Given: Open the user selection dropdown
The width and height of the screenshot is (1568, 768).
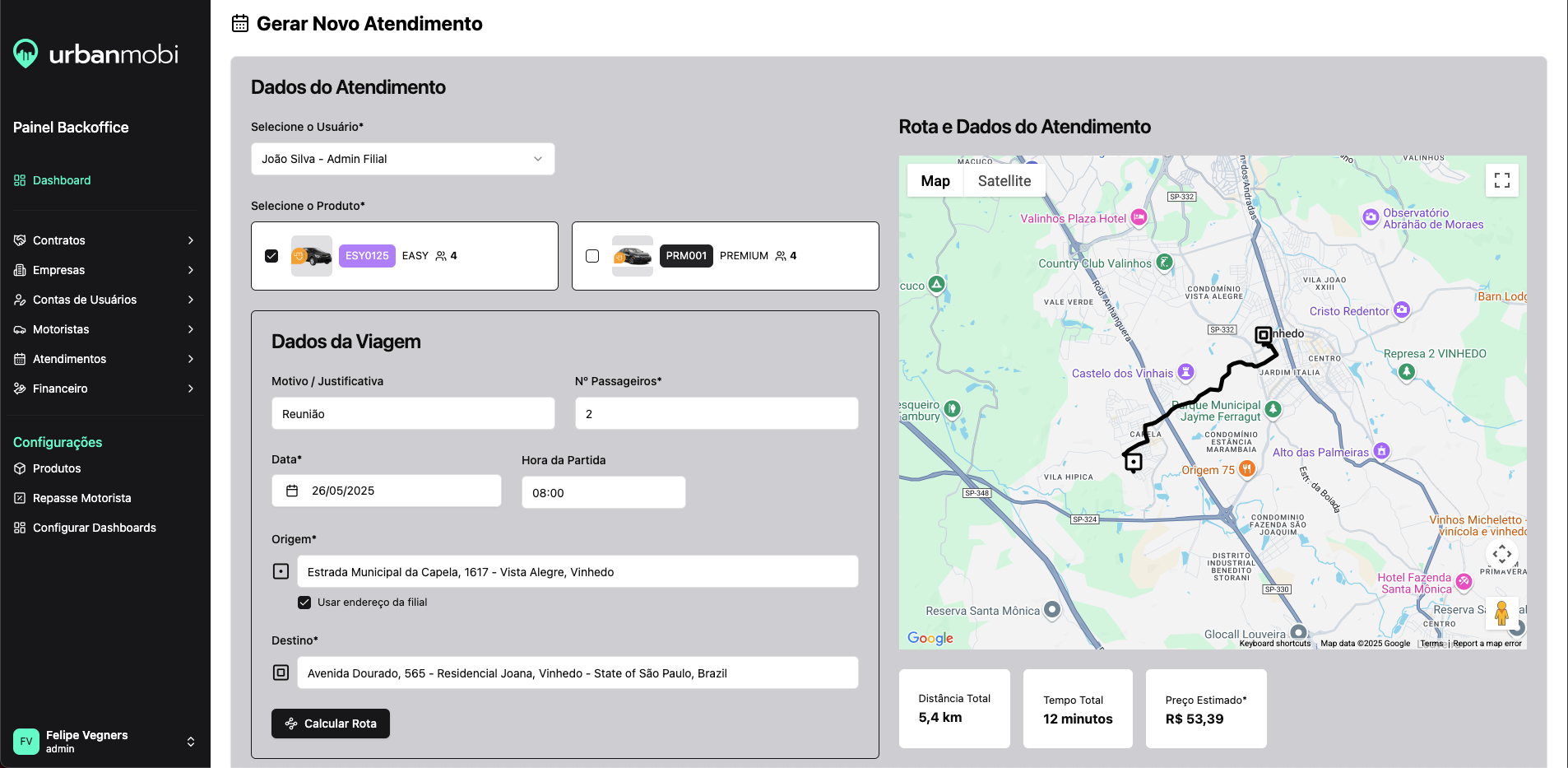Looking at the screenshot, I should tap(402, 159).
